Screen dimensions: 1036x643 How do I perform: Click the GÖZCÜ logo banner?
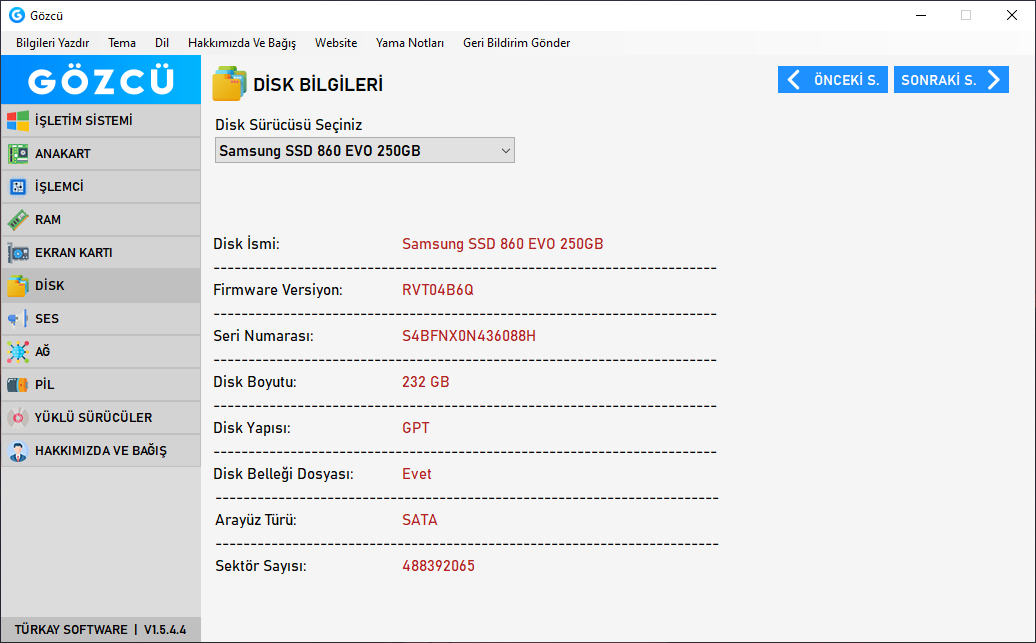pyautogui.click(x=101, y=80)
